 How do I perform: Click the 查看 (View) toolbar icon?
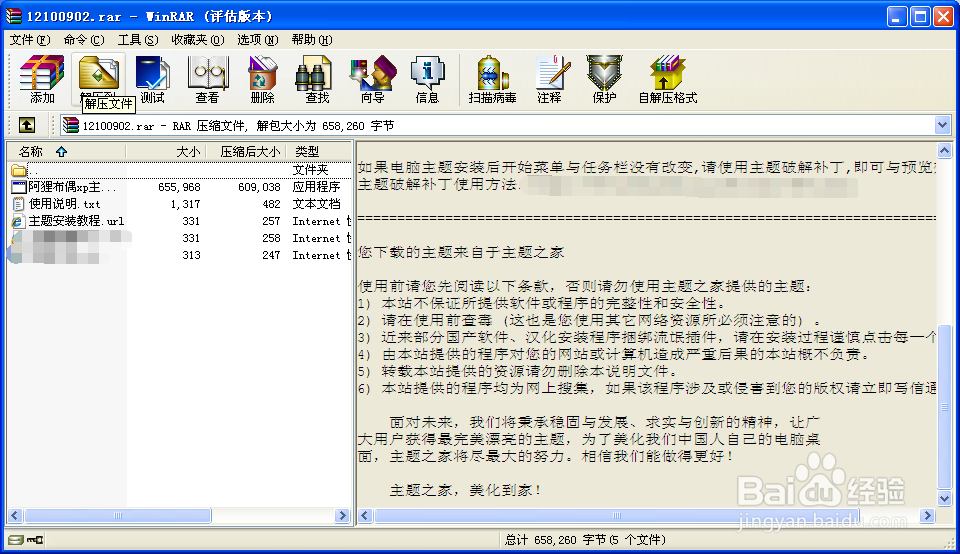208,79
